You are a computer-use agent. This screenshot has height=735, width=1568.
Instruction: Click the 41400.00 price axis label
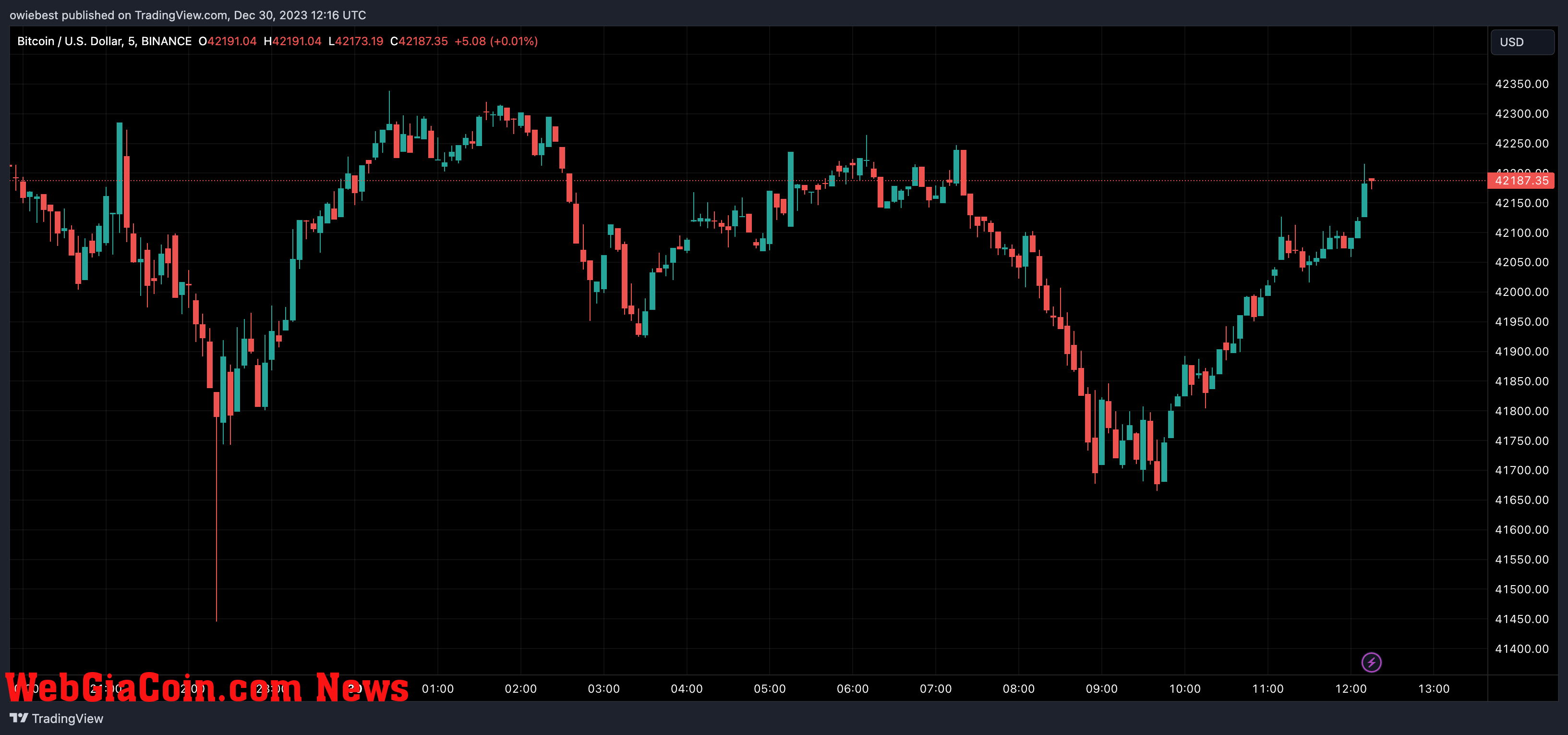[1522, 649]
